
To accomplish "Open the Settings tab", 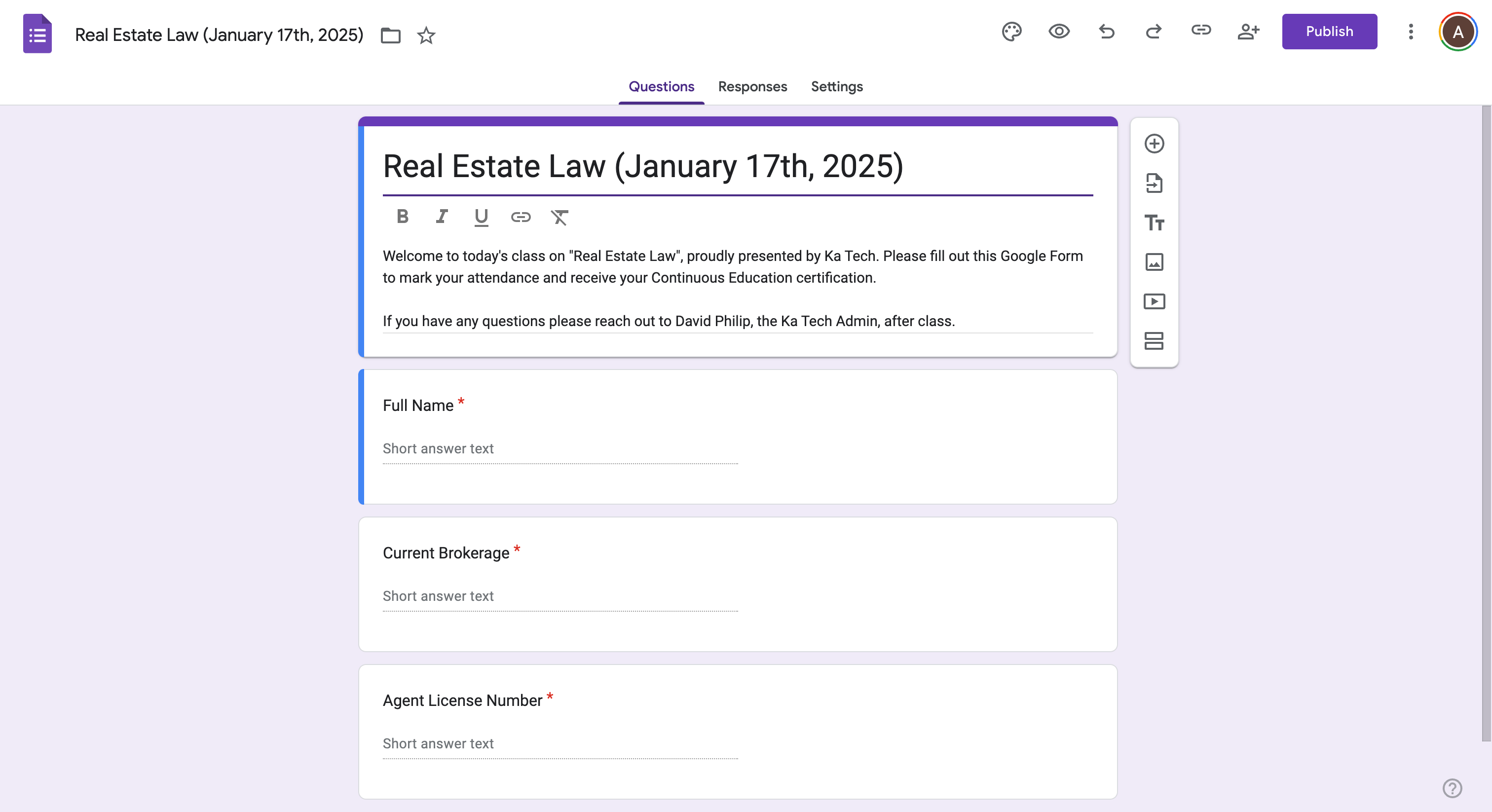I will pos(836,86).
